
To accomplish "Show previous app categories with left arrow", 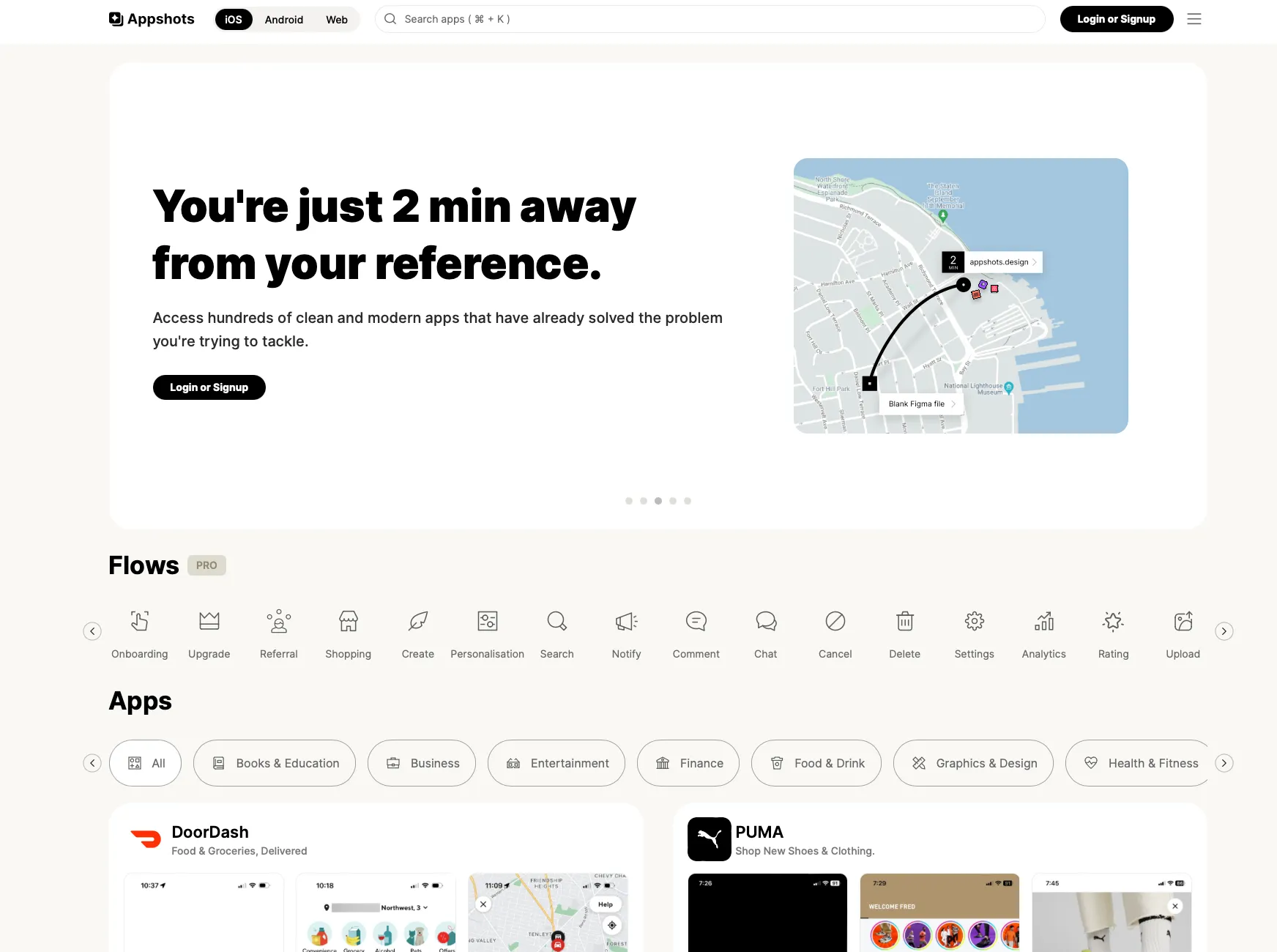I will coord(92,763).
